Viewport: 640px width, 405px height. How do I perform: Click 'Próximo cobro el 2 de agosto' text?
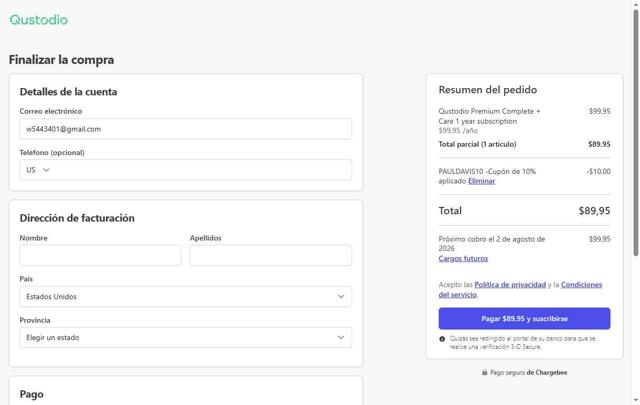pyautogui.click(x=491, y=244)
